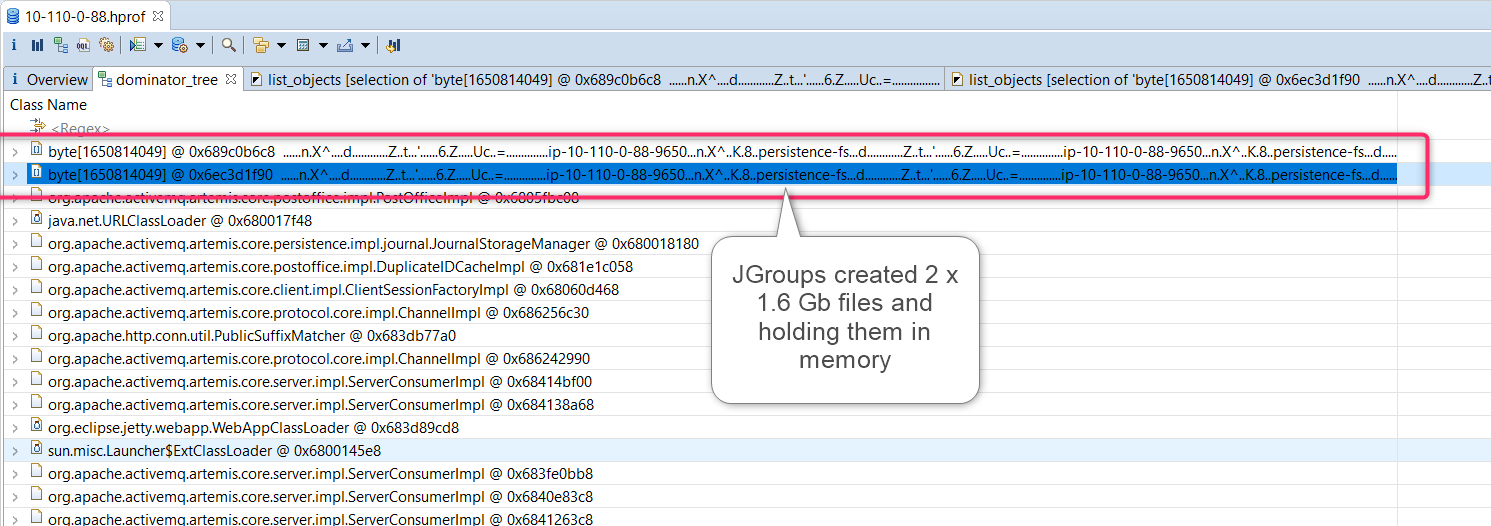Click Compare to Another Heap Dump icon
The width and height of the screenshot is (1491, 526).
(393, 45)
